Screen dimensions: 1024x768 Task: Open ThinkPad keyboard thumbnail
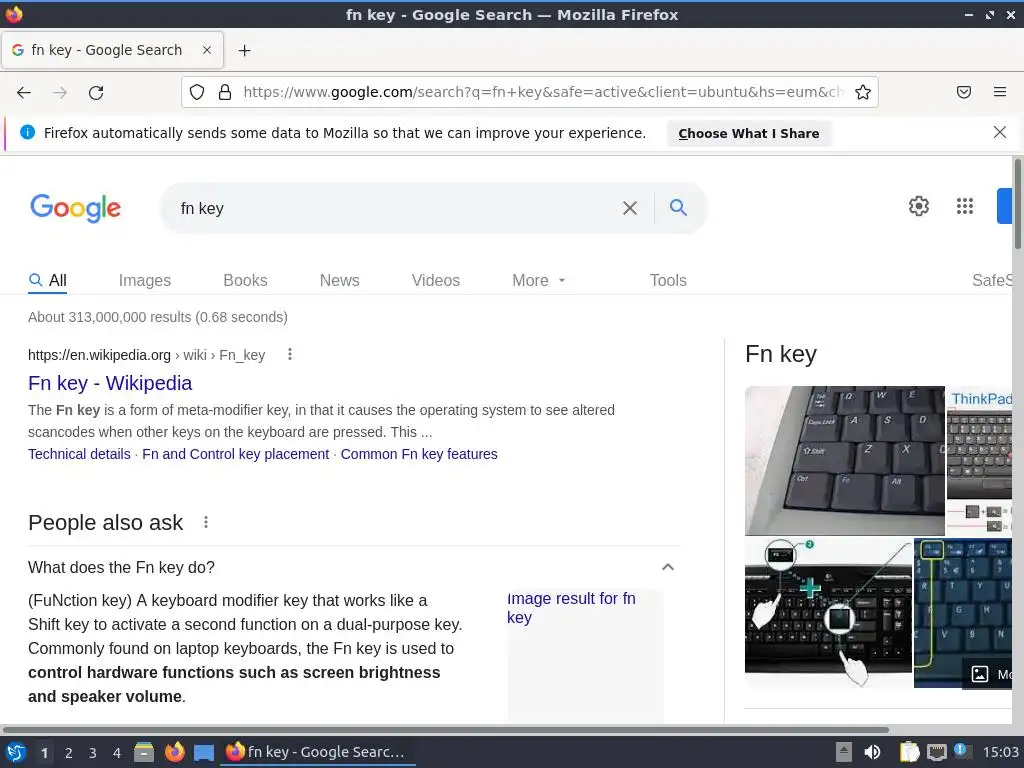(979, 460)
